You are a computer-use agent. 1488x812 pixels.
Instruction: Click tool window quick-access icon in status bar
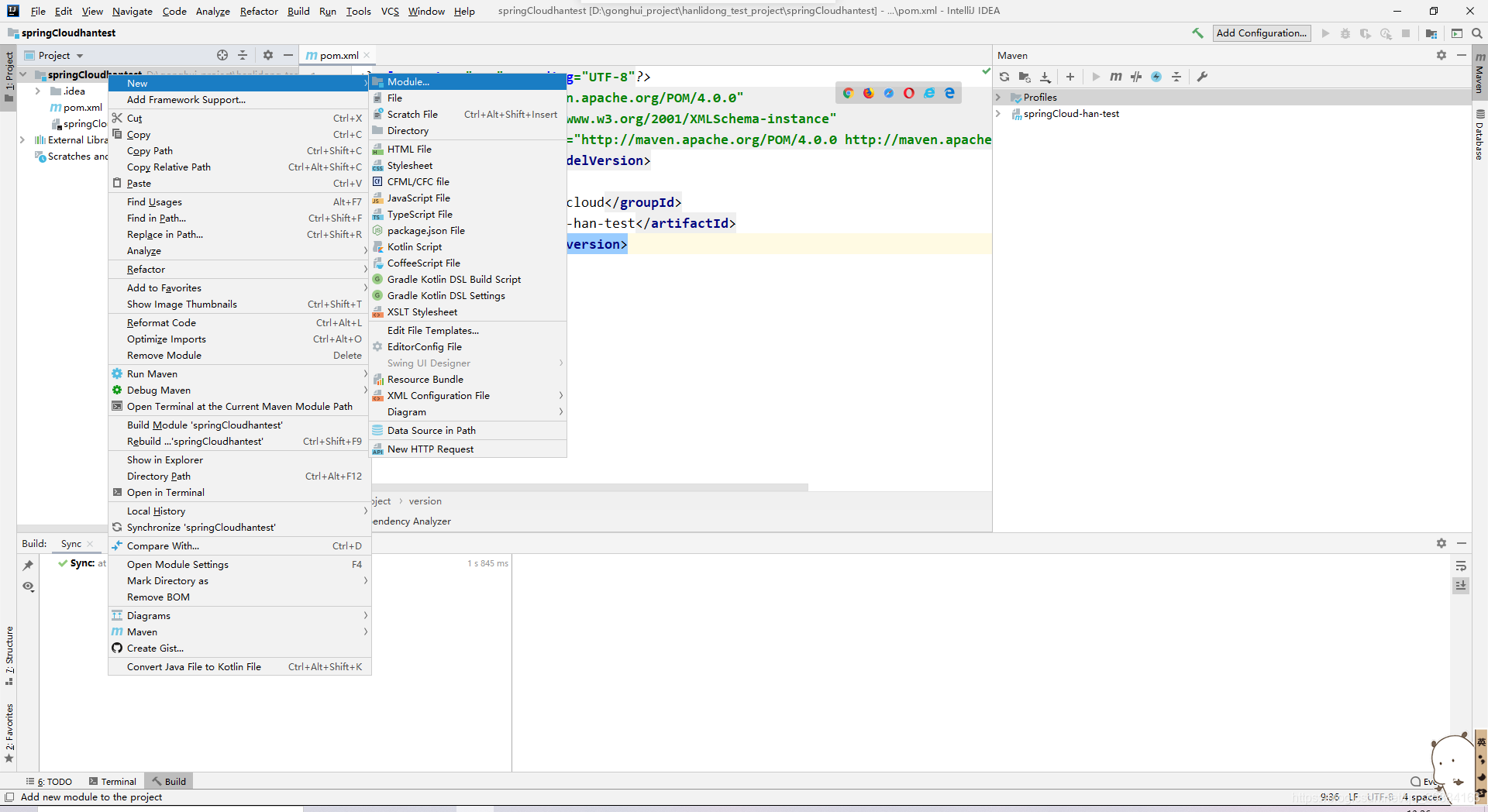[x=9, y=797]
